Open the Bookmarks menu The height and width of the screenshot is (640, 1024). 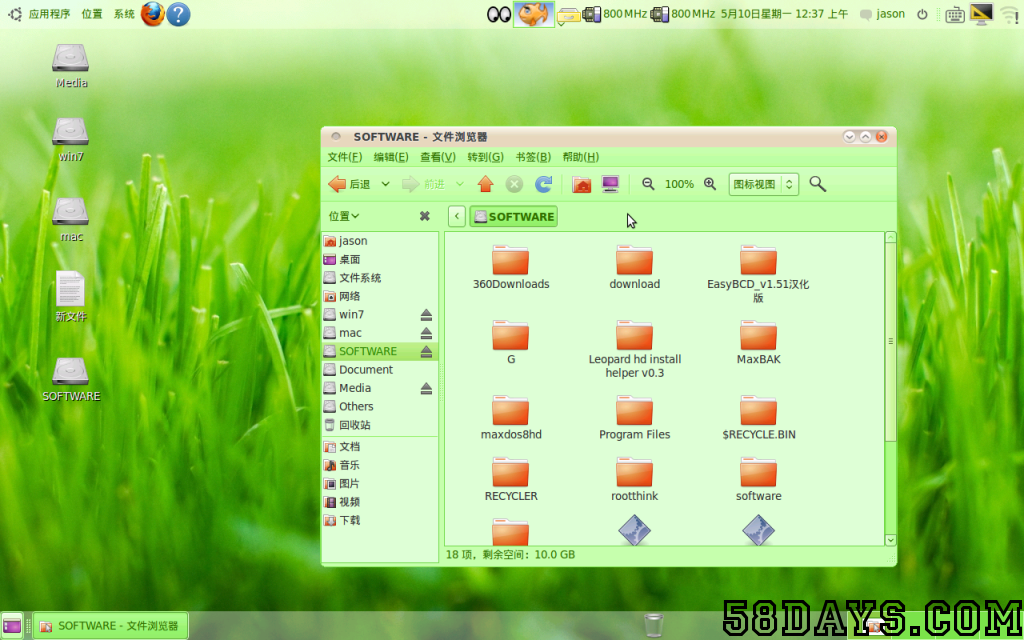pyautogui.click(x=533, y=157)
